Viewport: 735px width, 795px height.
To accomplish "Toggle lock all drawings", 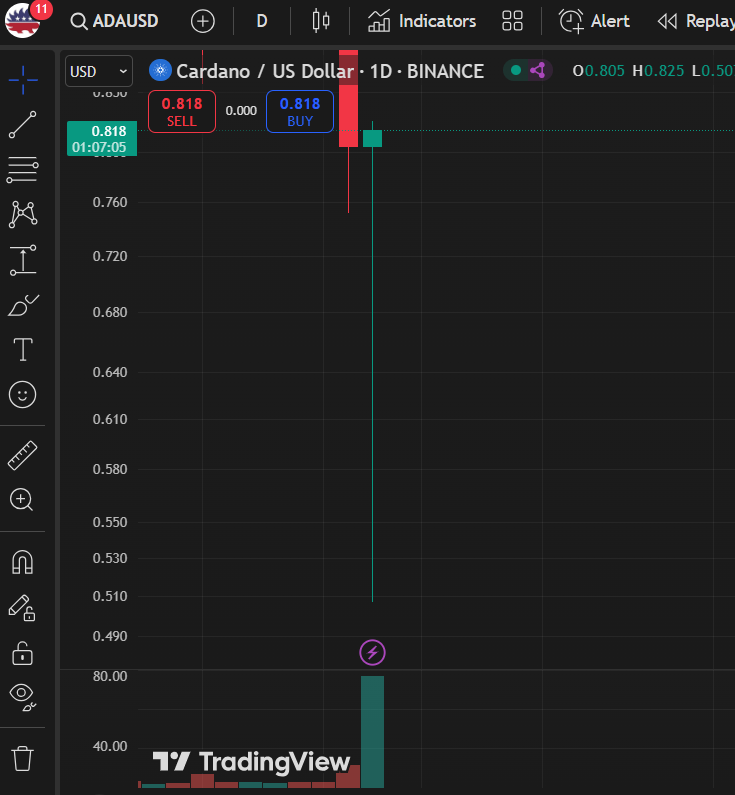I will tap(22, 653).
